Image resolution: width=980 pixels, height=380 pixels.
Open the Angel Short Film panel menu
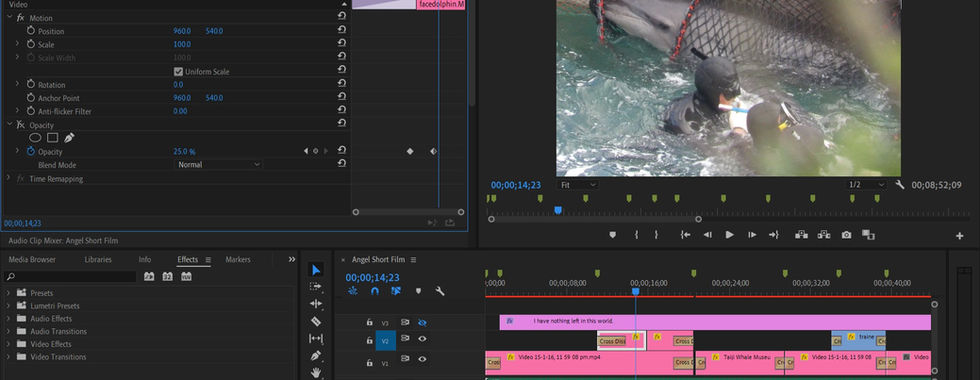413,259
